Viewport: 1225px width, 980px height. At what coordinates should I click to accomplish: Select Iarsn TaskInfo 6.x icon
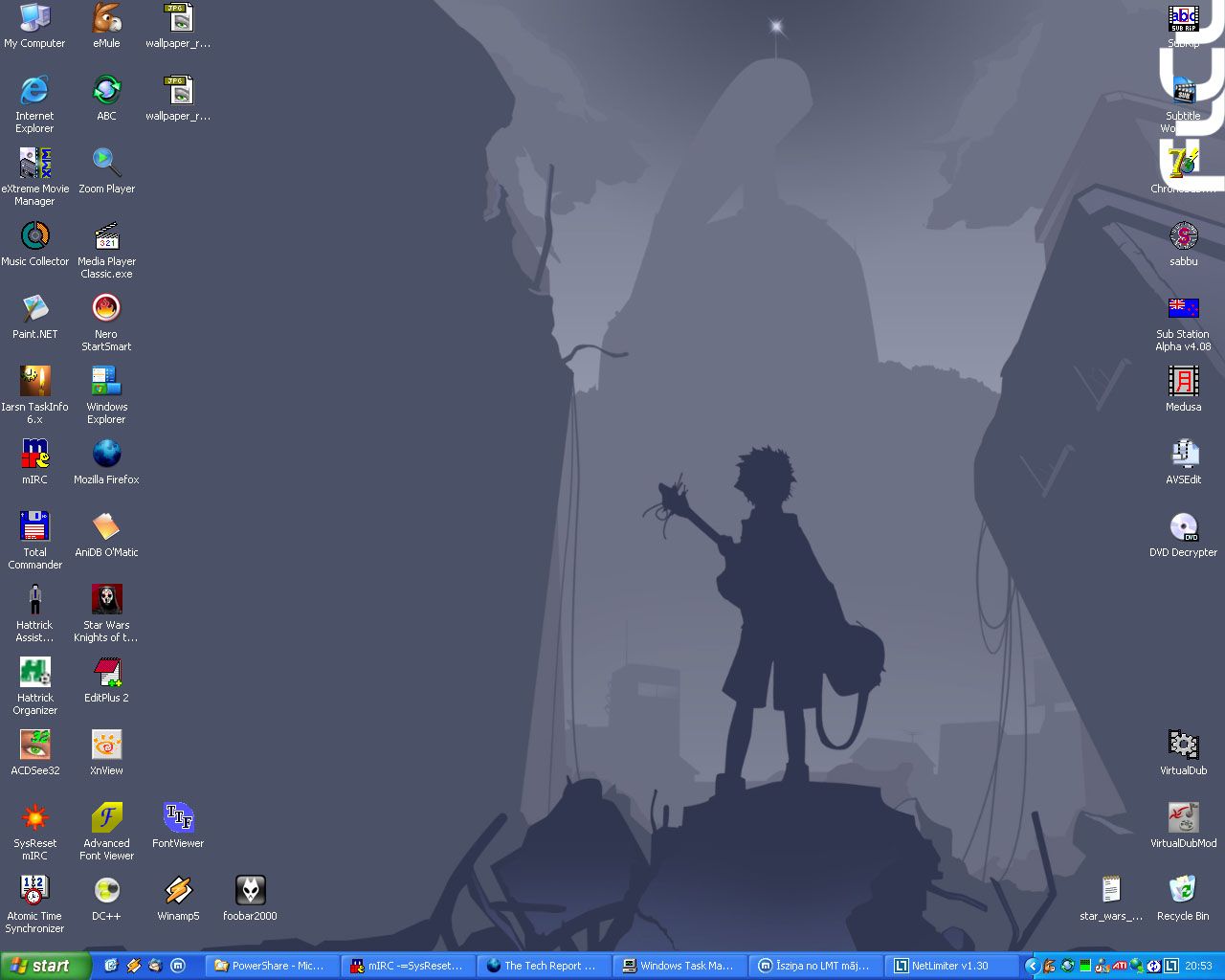click(34, 396)
